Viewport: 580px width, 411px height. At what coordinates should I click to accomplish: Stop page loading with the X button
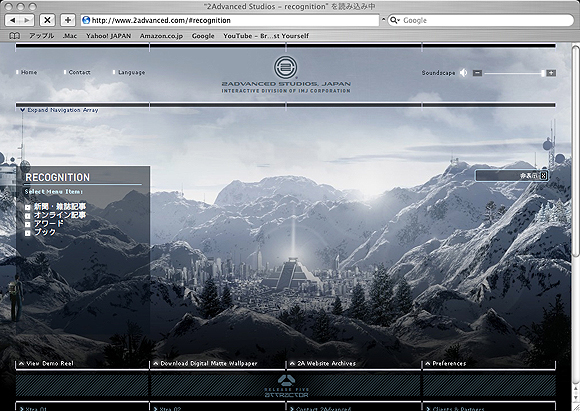(x=47, y=20)
